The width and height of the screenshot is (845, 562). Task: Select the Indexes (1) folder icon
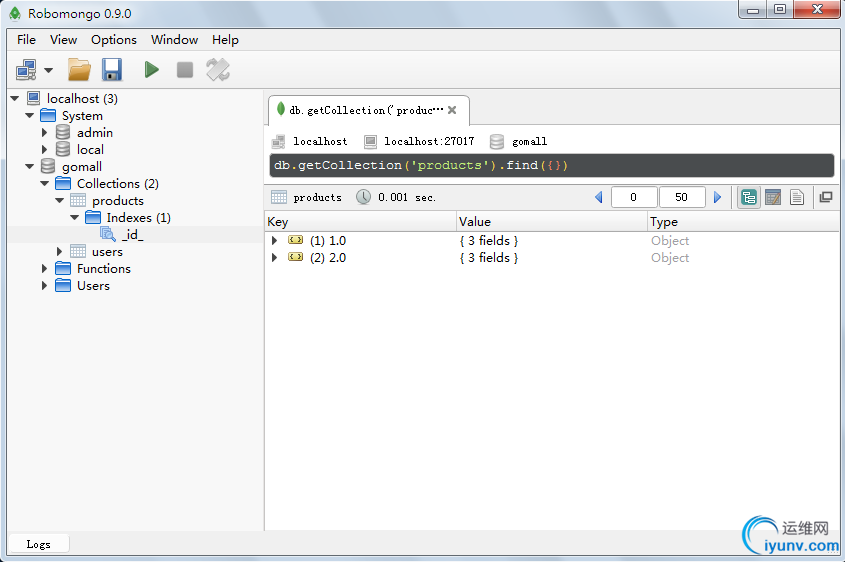(x=93, y=218)
